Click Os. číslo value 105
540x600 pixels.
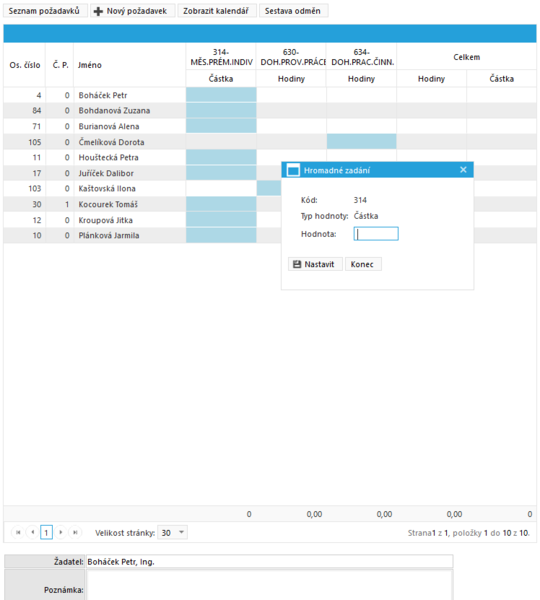coord(35,142)
